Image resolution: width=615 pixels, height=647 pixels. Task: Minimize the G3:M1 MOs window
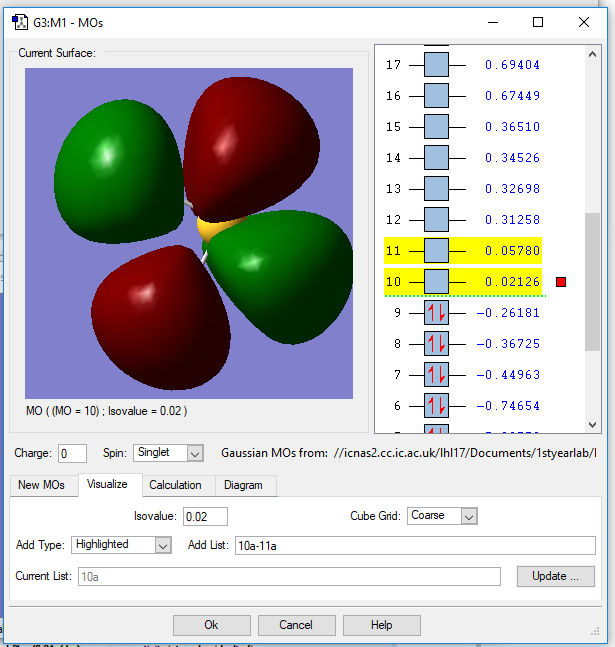[493, 22]
